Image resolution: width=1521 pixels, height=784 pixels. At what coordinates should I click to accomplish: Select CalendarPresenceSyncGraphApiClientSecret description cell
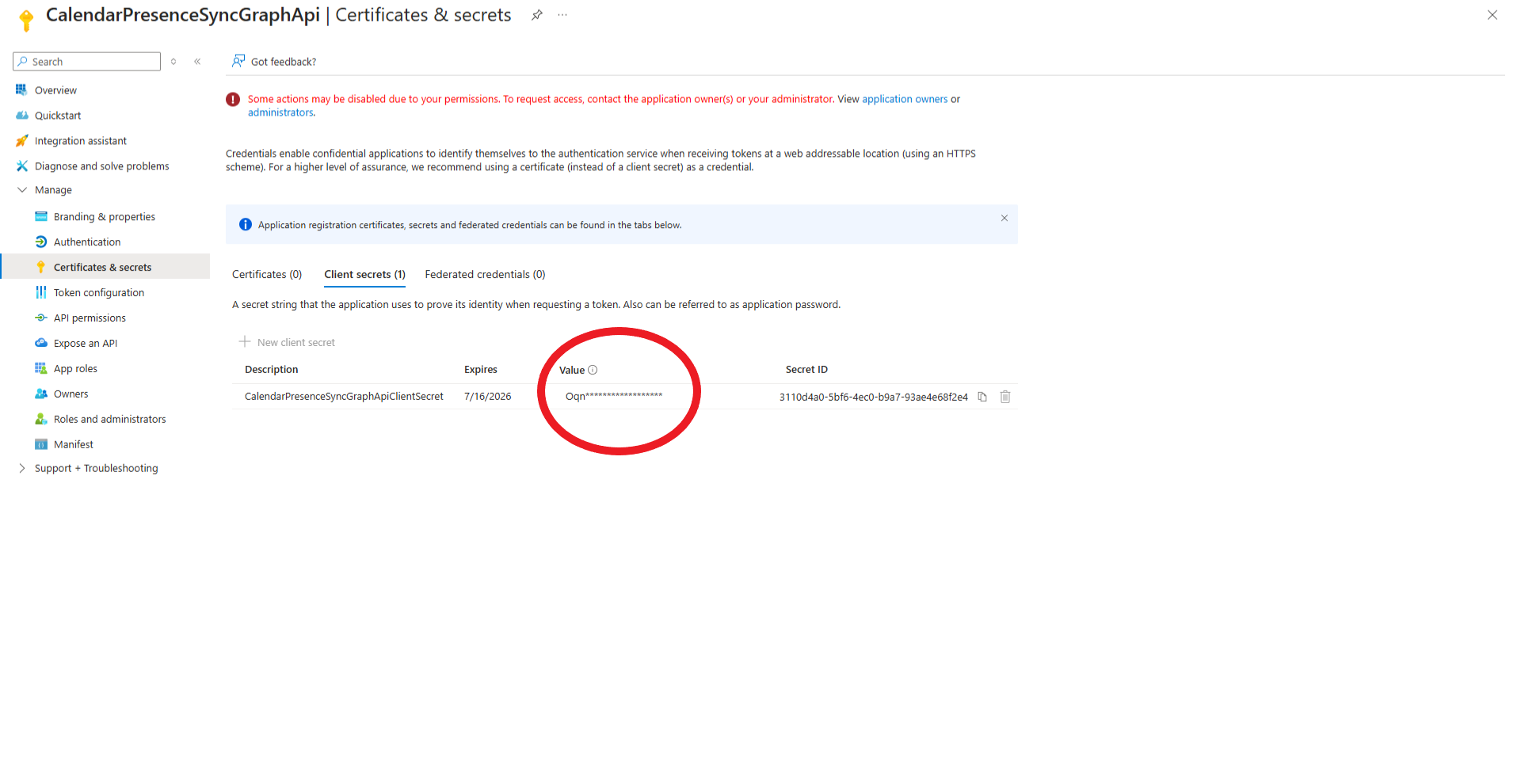(x=344, y=397)
